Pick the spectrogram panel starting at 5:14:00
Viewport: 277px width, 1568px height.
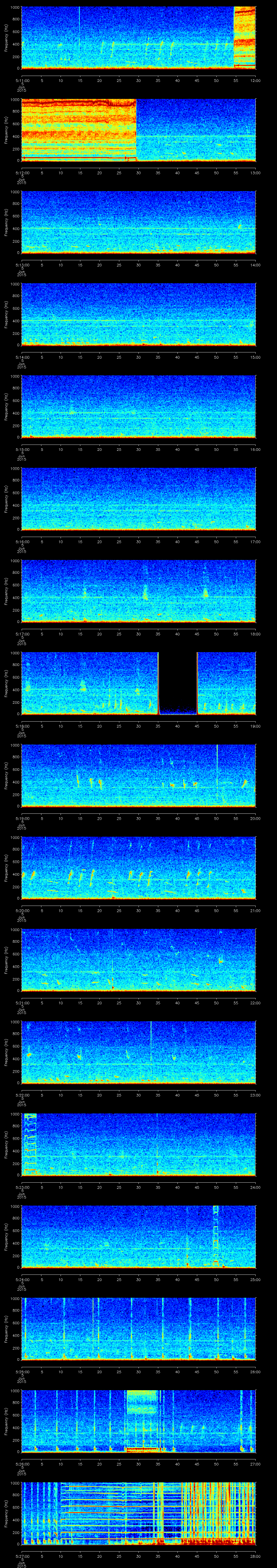[x=138, y=314]
